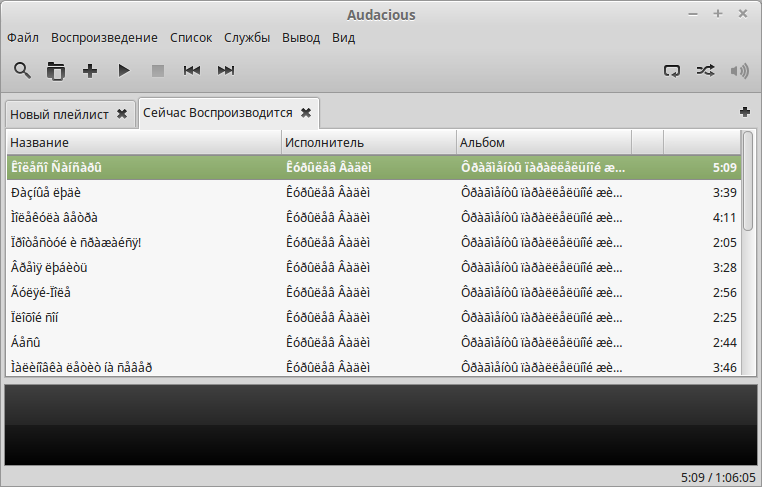The image size is (762, 487).
Task: Select the track lasting 2:05
Action: coord(374,243)
